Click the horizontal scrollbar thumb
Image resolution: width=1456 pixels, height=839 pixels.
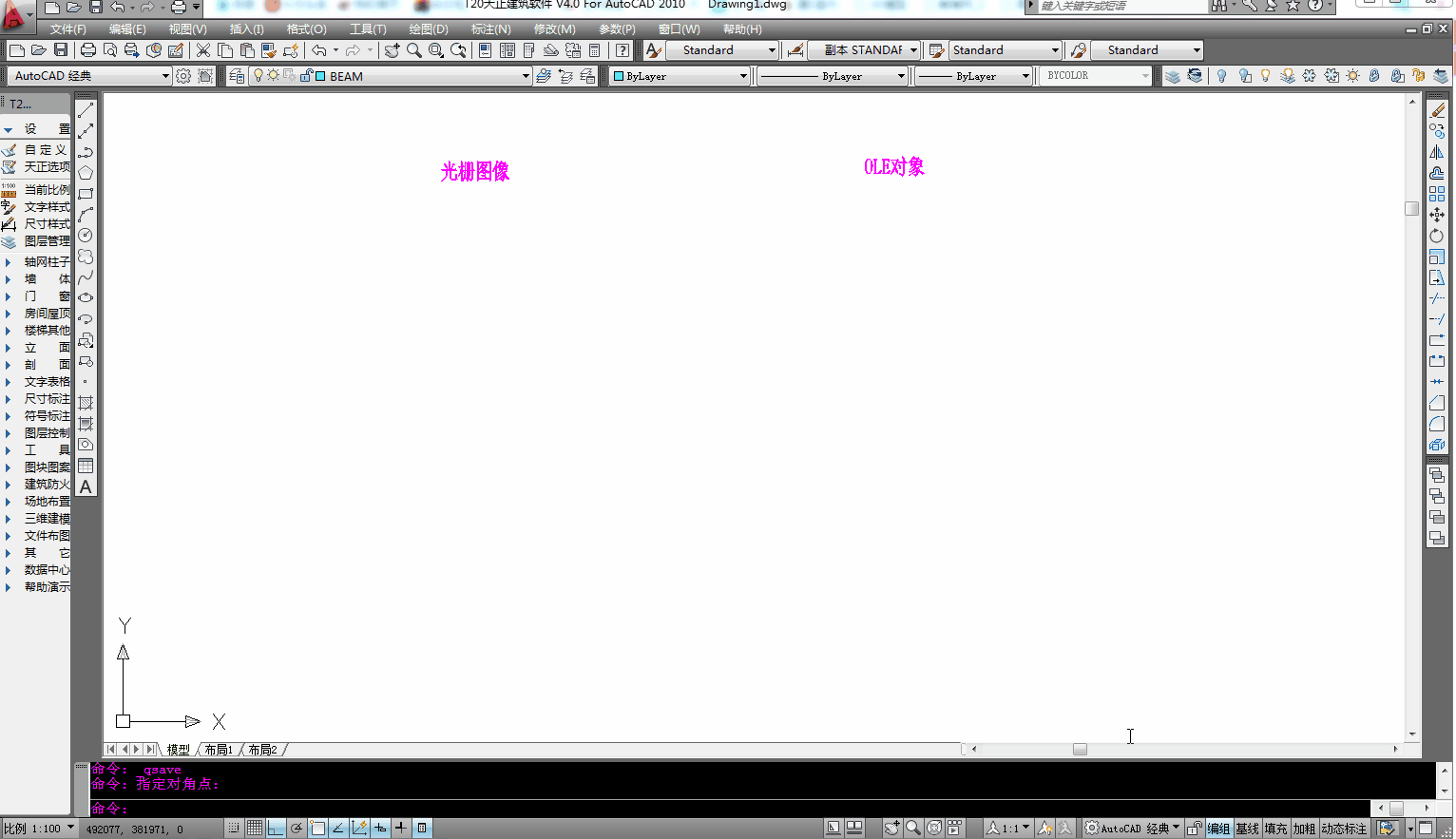point(1080,749)
